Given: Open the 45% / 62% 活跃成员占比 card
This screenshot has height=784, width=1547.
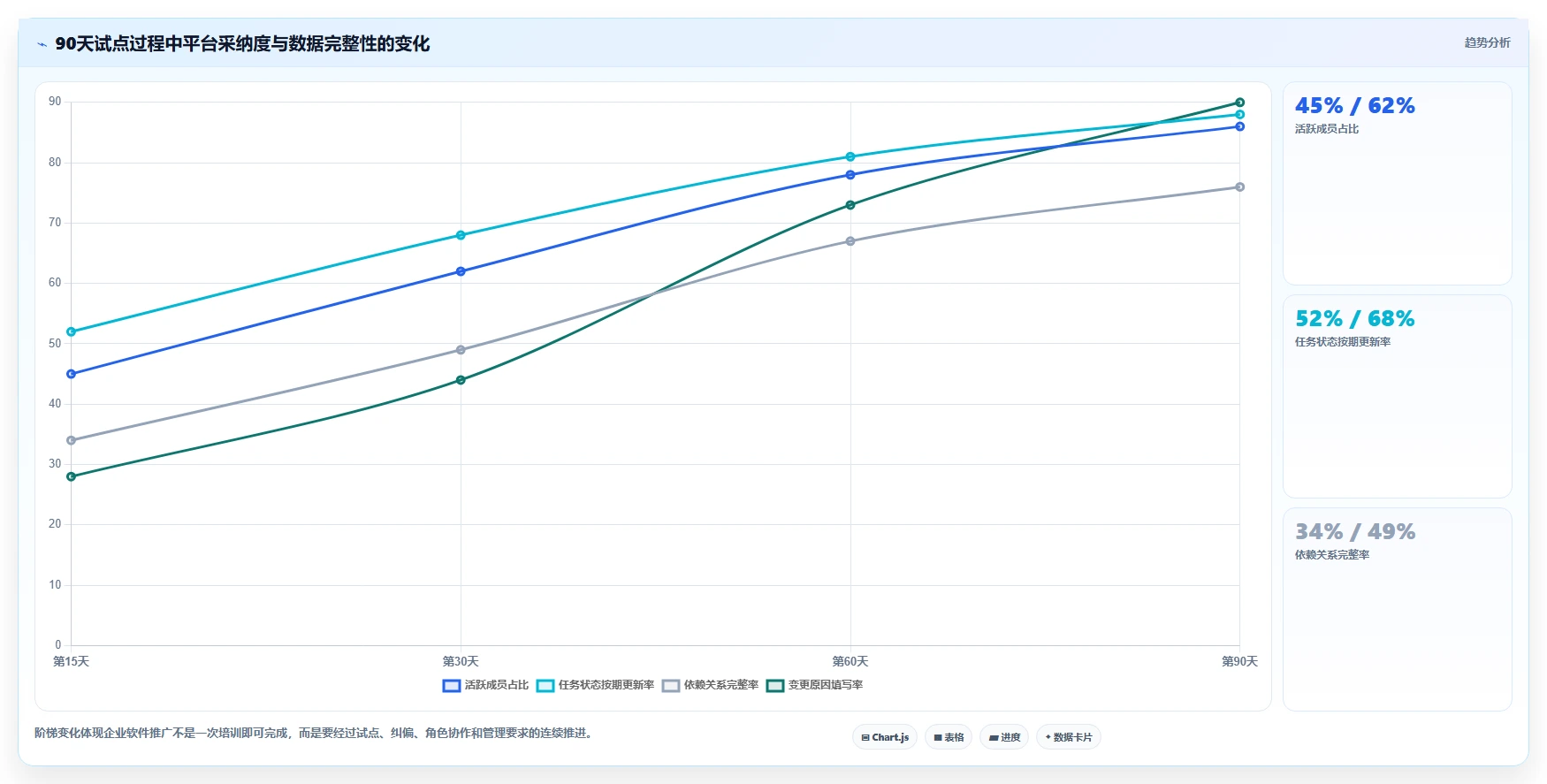Looking at the screenshot, I should point(1398,183).
